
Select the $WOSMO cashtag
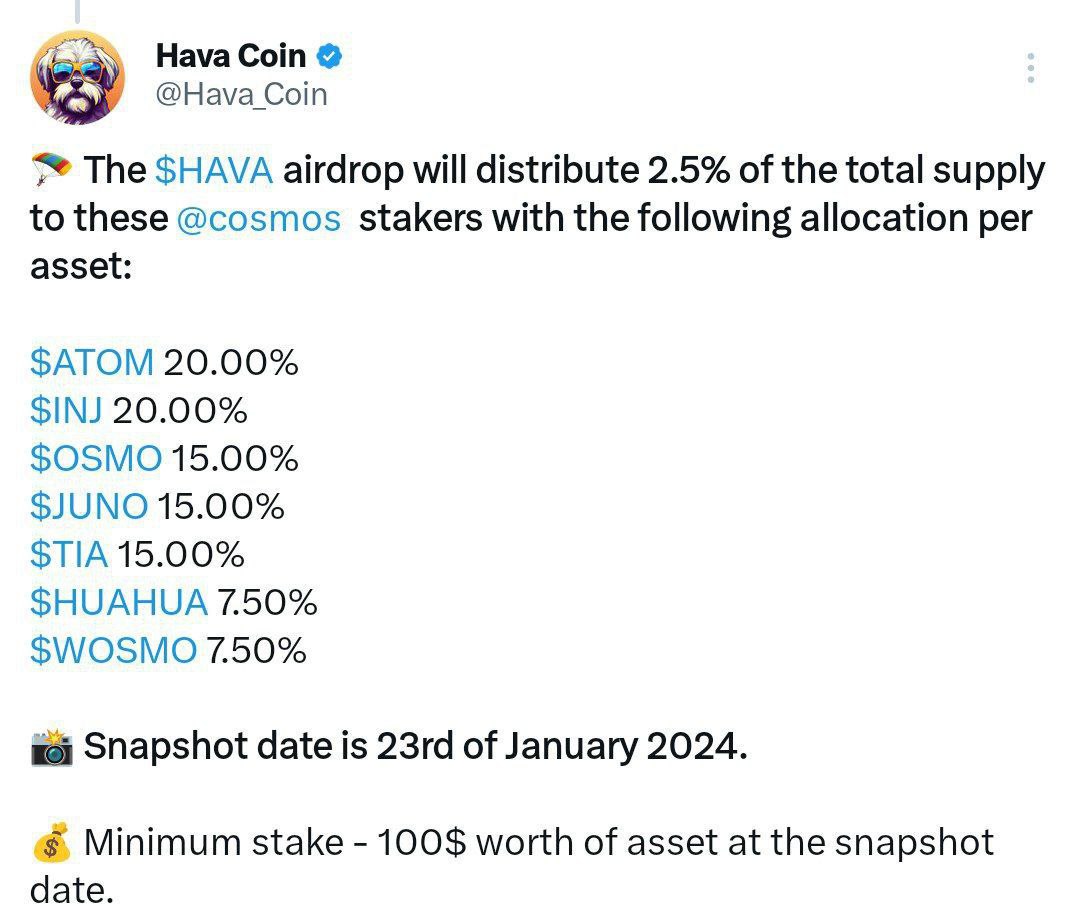pos(113,650)
